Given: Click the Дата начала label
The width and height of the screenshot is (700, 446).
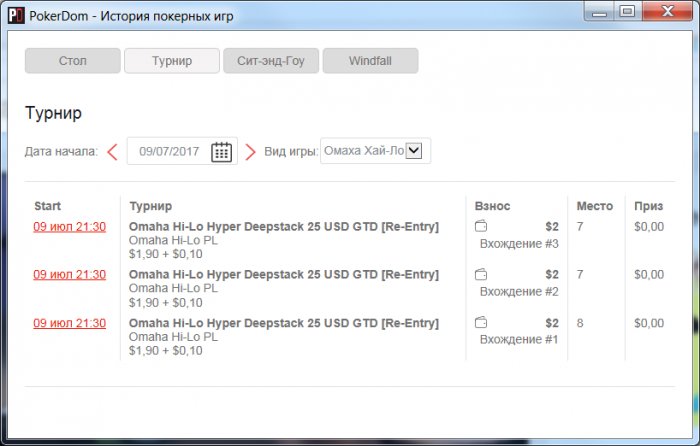Looking at the screenshot, I should pos(61,152).
